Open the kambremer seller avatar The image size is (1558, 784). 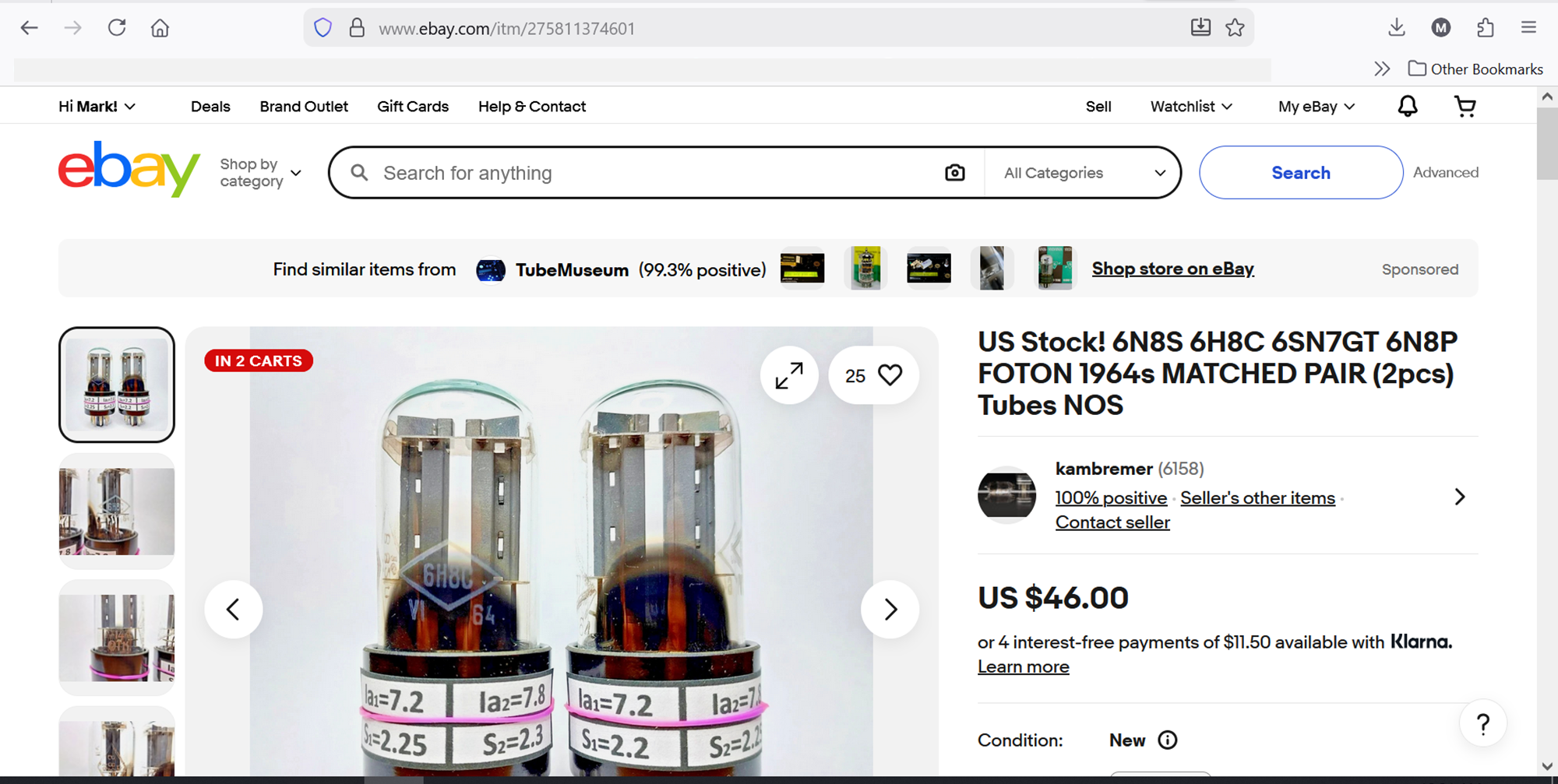coord(1006,495)
